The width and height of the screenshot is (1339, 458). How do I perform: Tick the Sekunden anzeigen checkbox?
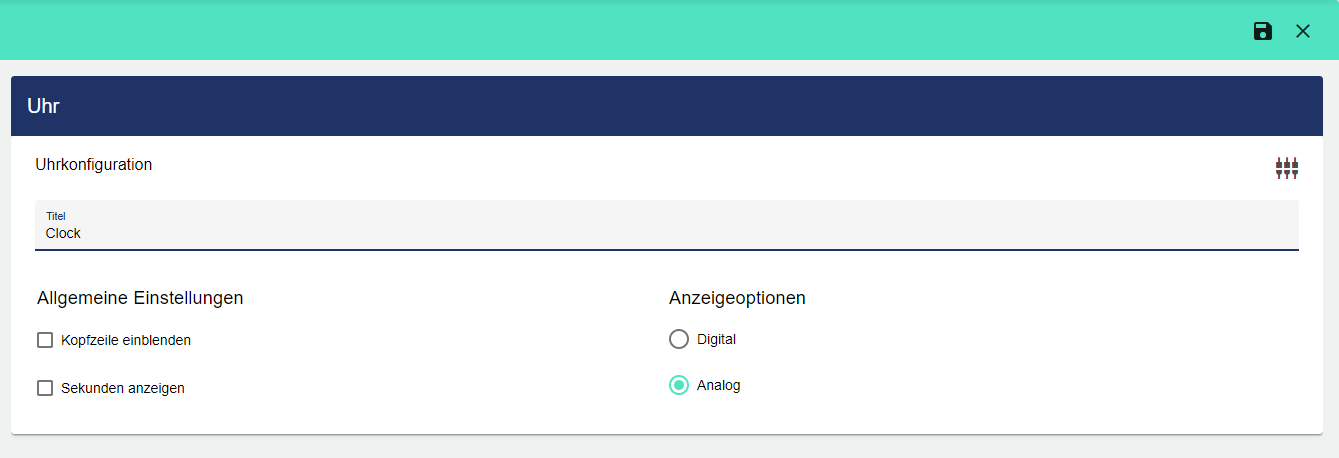45,388
